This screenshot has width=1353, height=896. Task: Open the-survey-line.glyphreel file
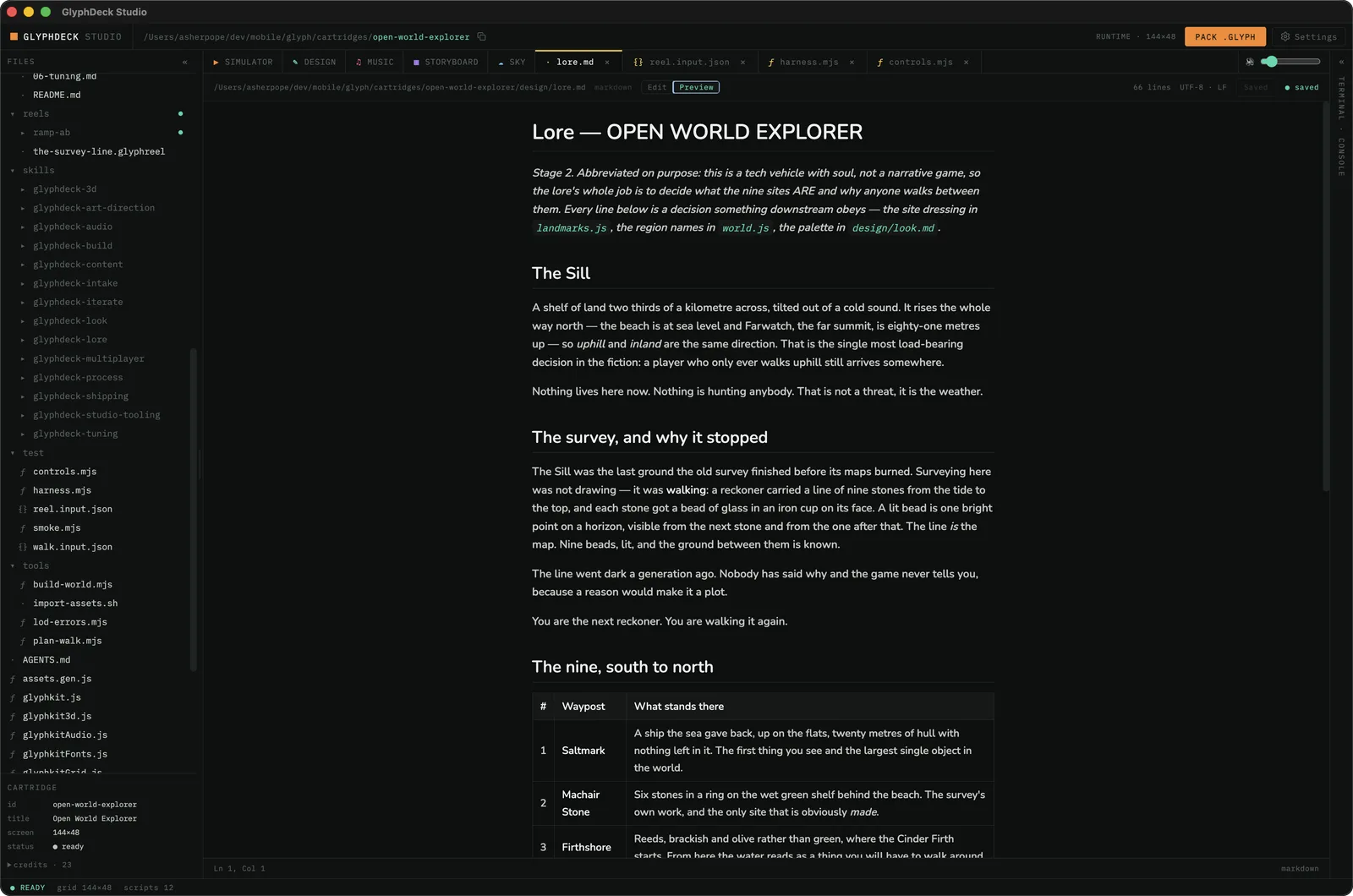pos(99,152)
